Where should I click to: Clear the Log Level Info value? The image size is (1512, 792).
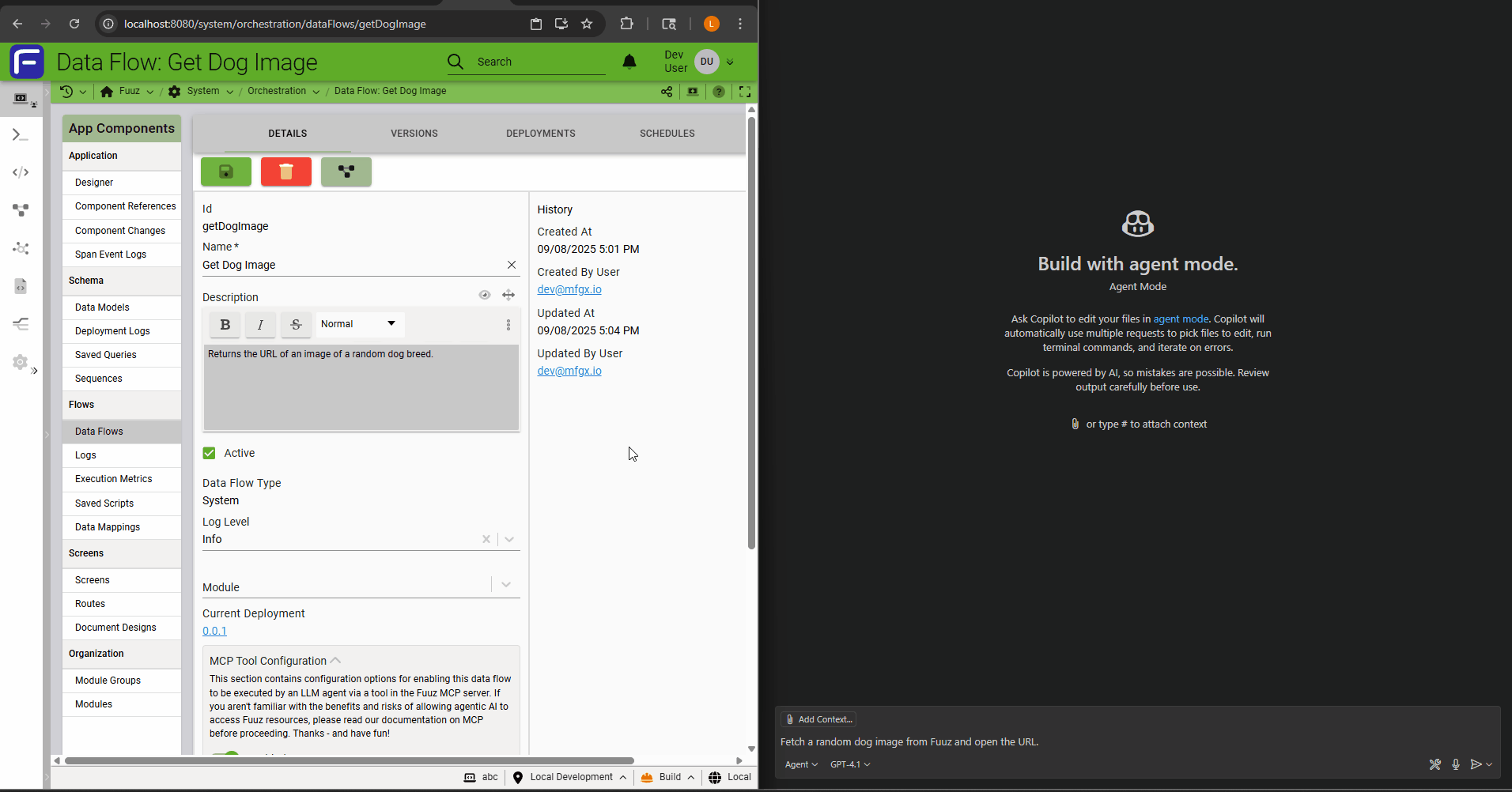click(486, 539)
